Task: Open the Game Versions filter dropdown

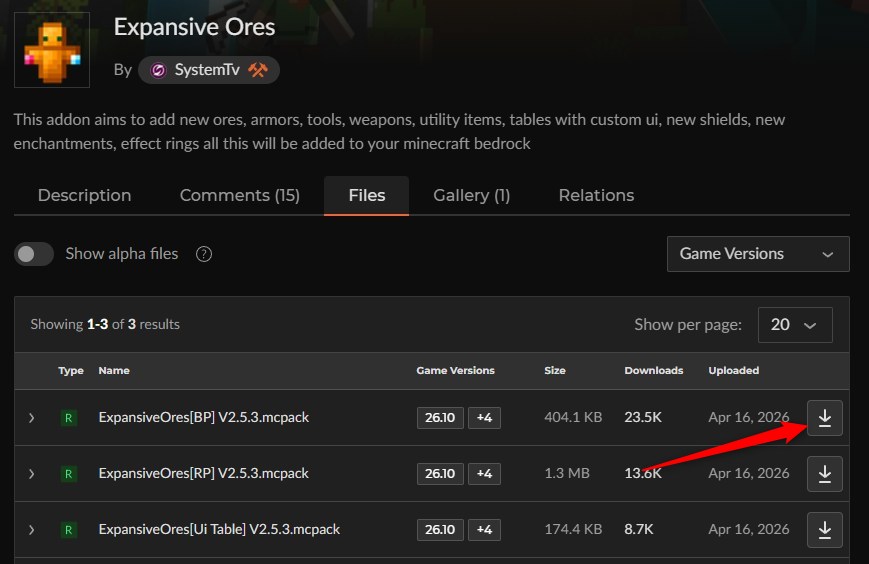Action: point(758,254)
